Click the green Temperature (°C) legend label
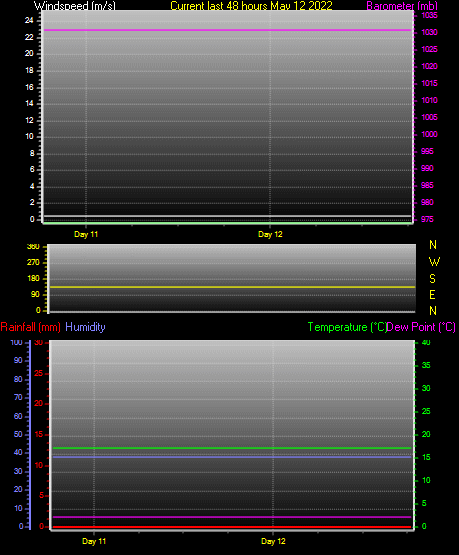Screen dimensions: 459x555 (347, 327)
